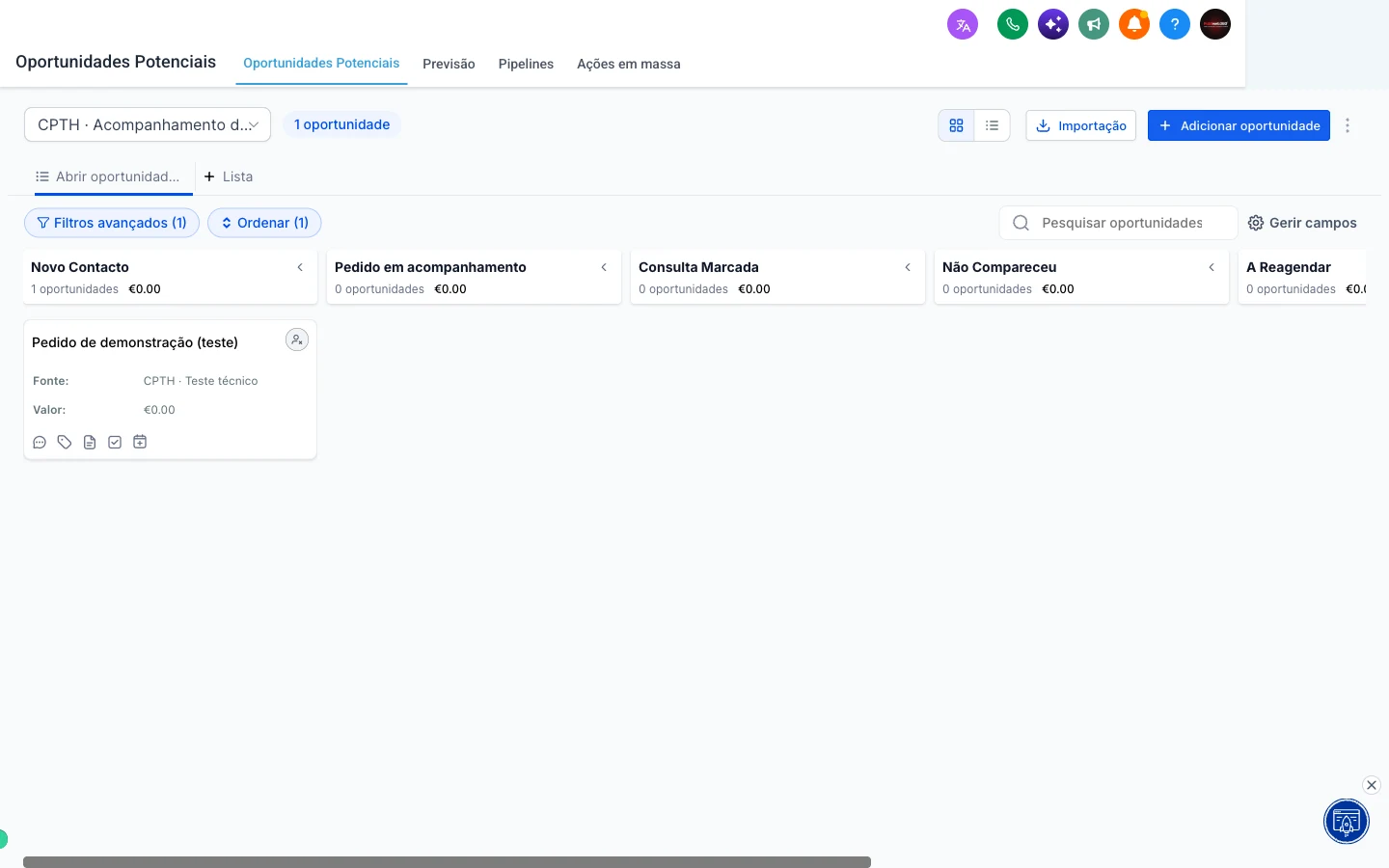Viewport: 1389px width, 868px height.
Task: Click the Pesquisar oportunidades search field
Action: (x=1119, y=223)
